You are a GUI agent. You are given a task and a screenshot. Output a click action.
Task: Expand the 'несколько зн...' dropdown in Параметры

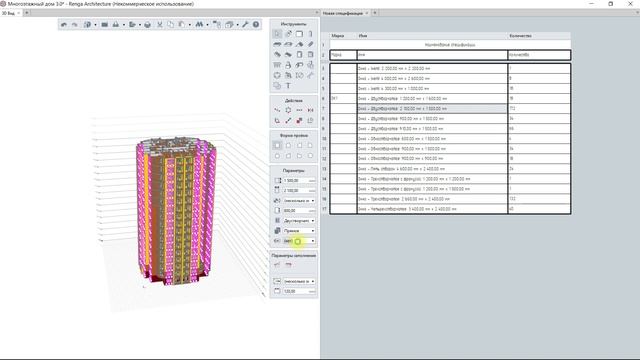tap(313, 201)
